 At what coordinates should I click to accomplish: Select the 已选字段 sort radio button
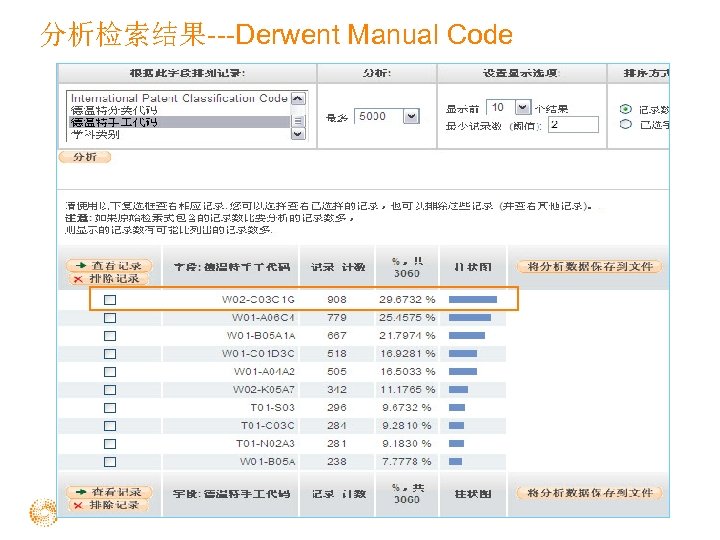tap(625, 124)
